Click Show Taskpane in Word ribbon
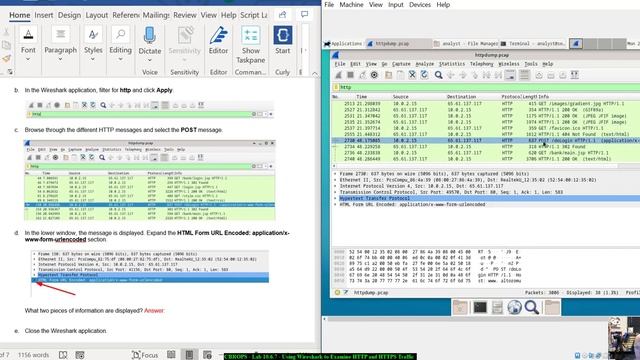This screenshot has width=640, height=360. coord(251,45)
